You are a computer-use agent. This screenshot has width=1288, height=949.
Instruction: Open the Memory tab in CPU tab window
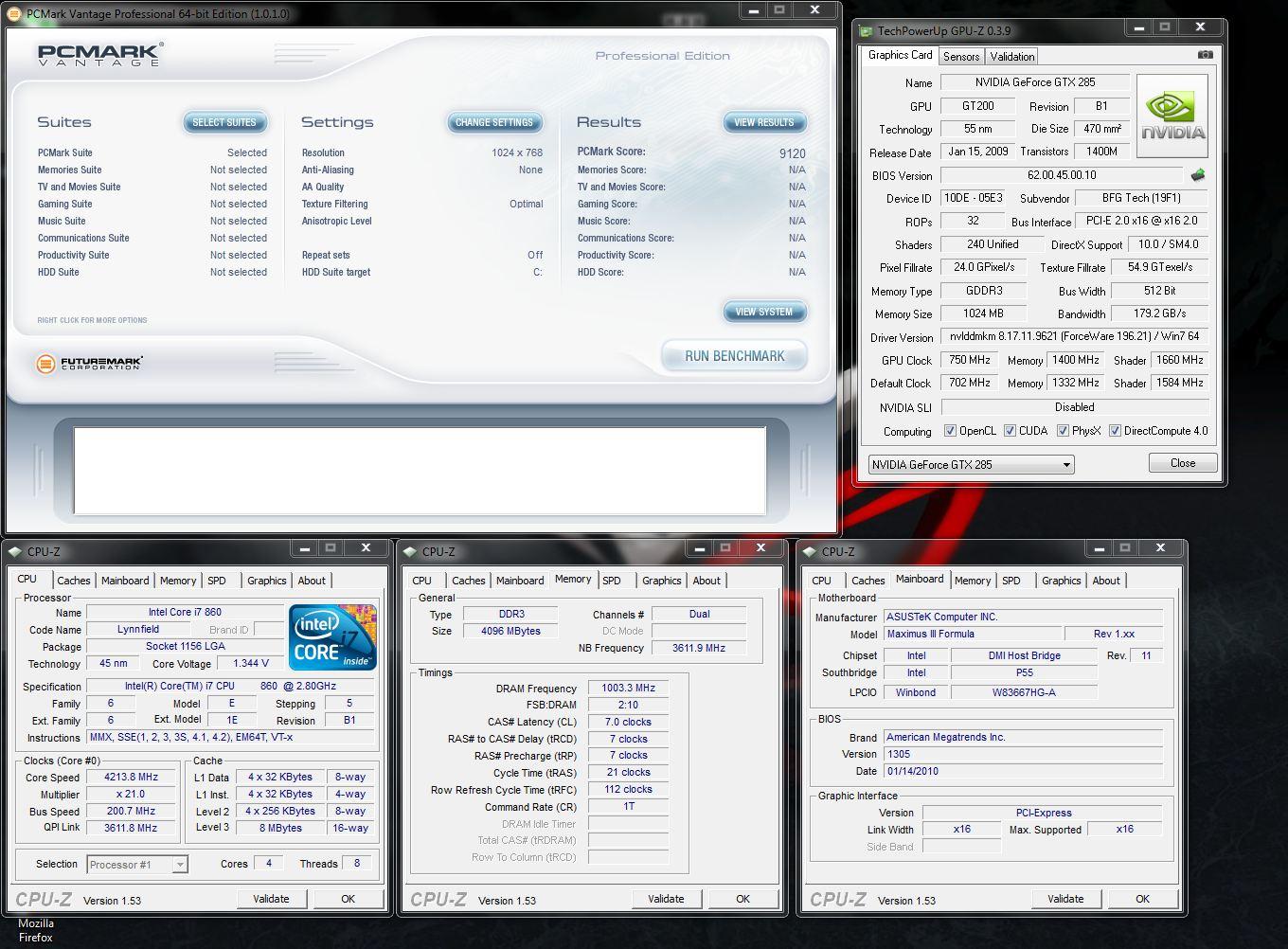click(x=178, y=581)
